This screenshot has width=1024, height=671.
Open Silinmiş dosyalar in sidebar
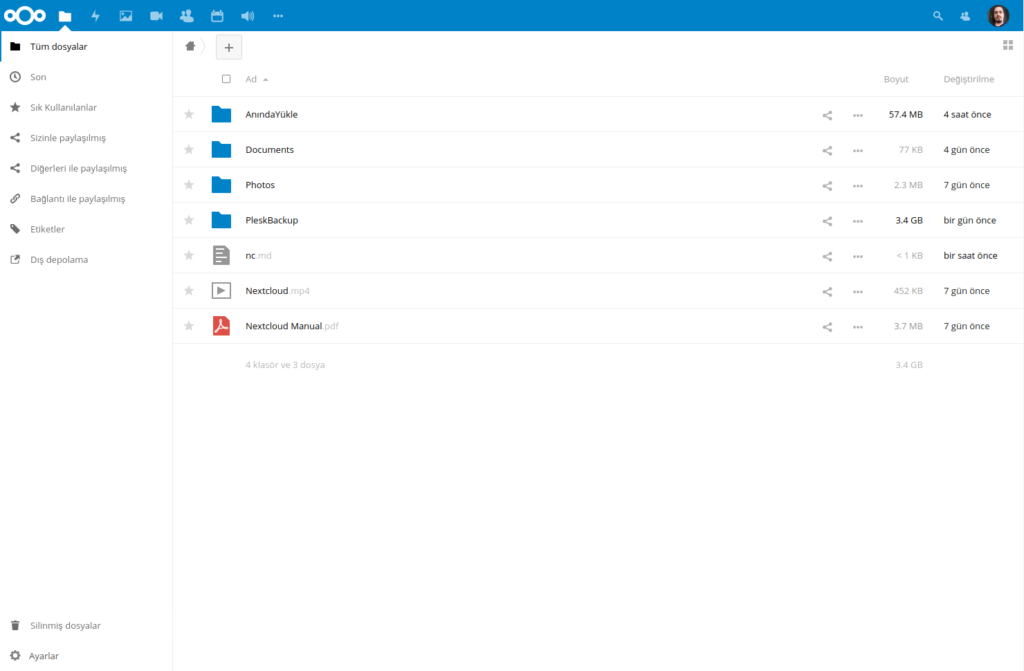pyautogui.click(x=65, y=626)
